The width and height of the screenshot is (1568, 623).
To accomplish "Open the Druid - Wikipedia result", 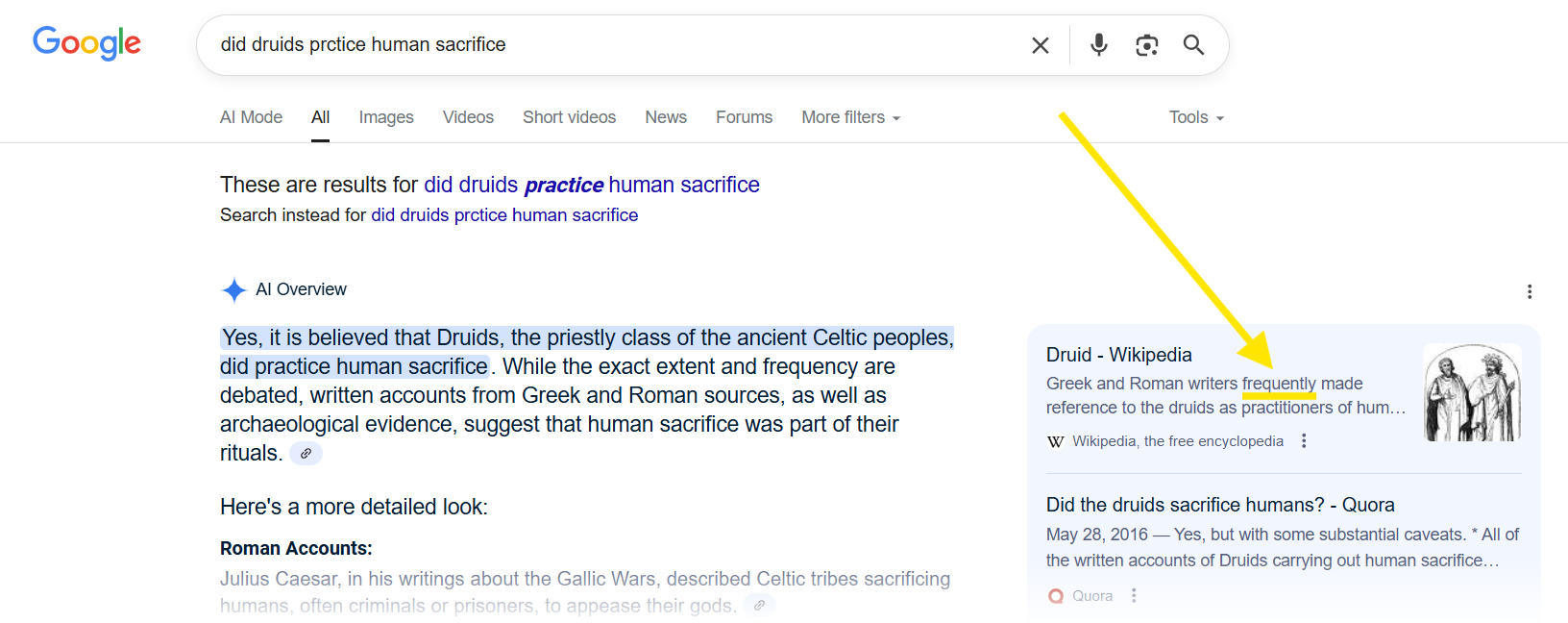I will tap(1118, 355).
